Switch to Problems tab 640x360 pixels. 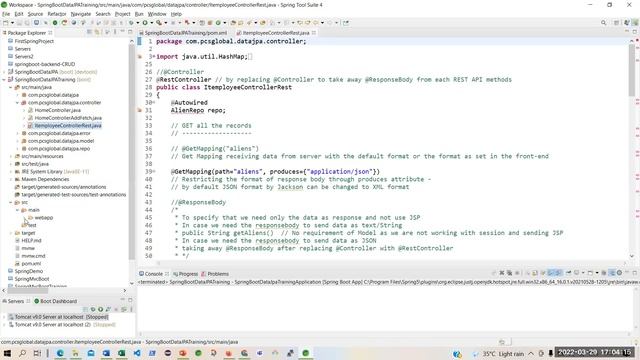click(215, 274)
